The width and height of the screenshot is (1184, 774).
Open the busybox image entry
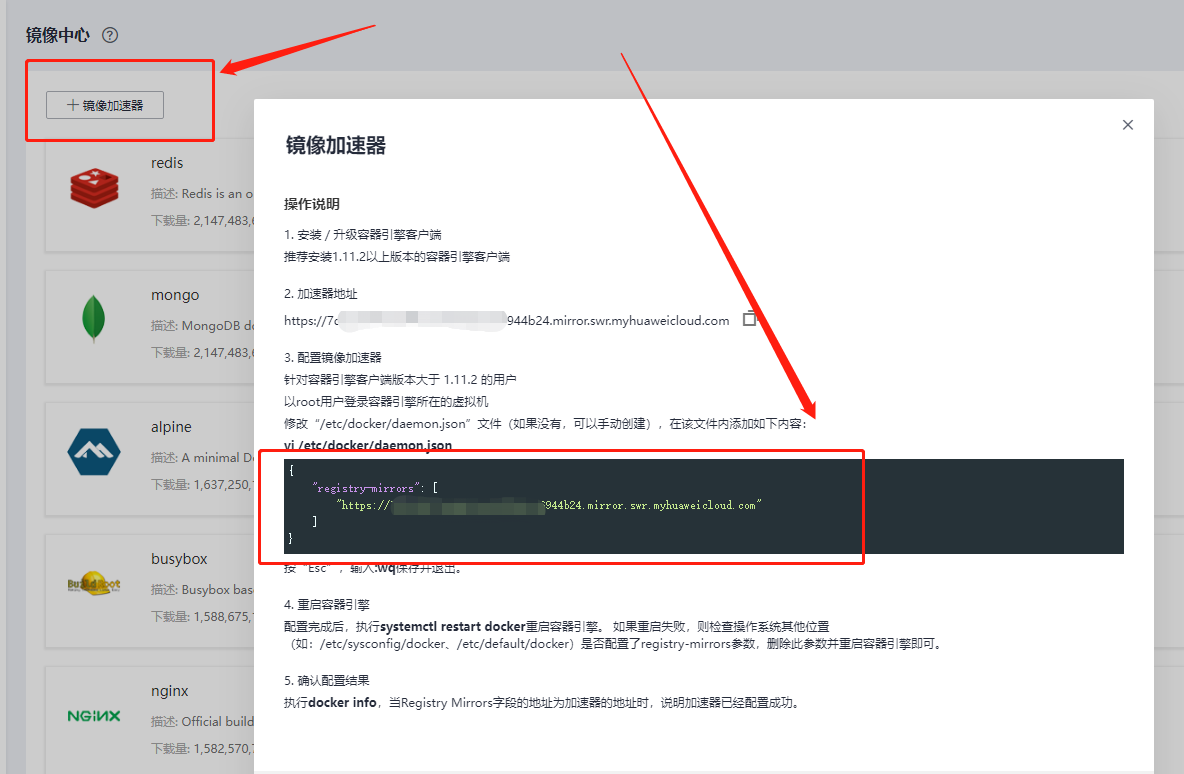click(x=179, y=559)
